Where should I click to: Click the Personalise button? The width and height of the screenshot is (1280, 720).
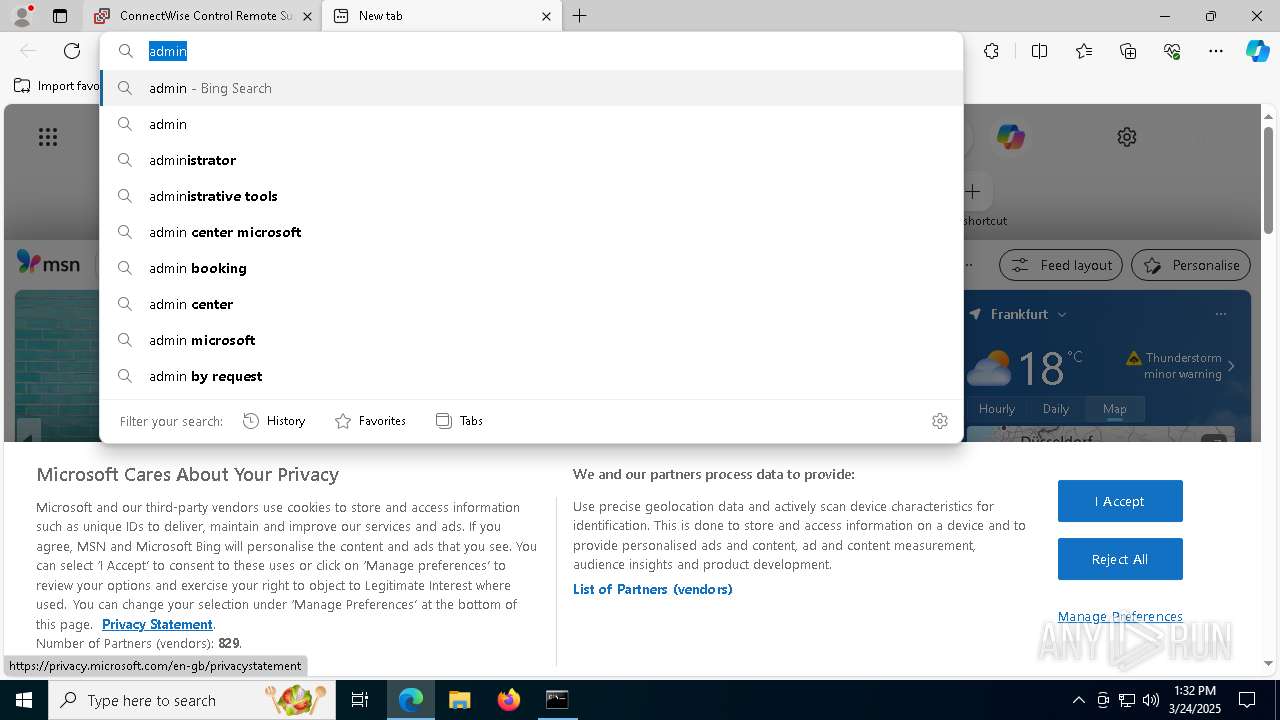click(x=1191, y=265)
